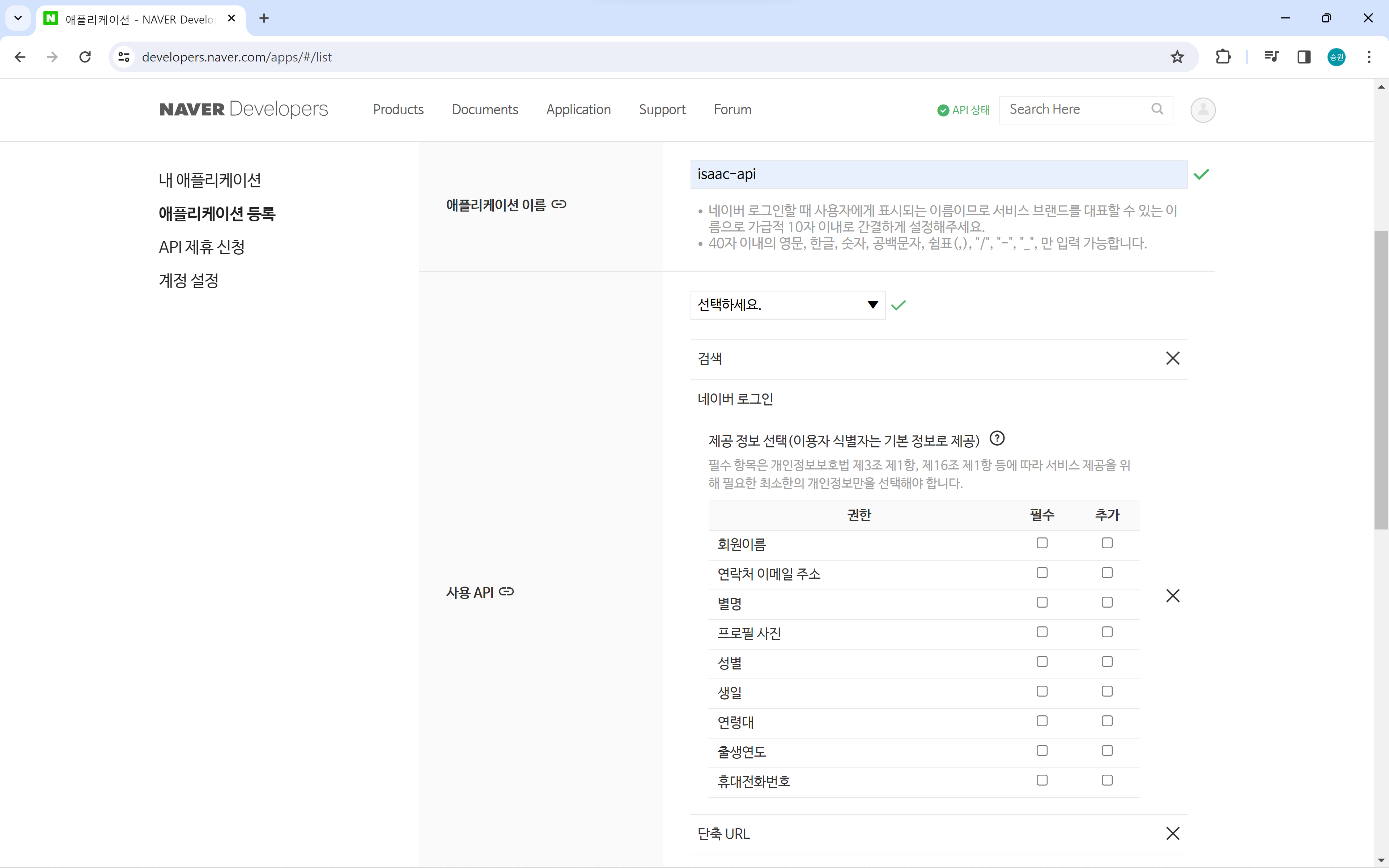Click the help question mark icon
Screen dimensions: 1389x868
point(997,439)
